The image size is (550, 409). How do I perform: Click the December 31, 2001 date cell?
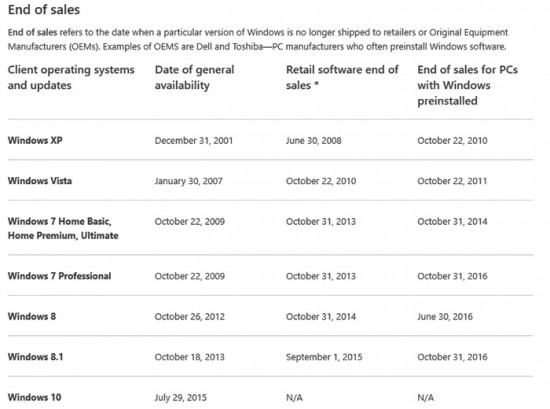tap(194, 141)
